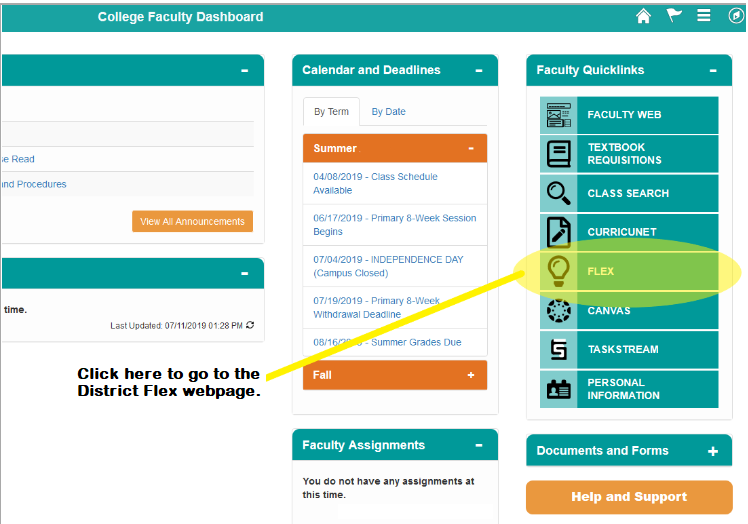Switch to the By Date tab
The width and height of the screenshot is (748, 524).
[x=389, y=112]
